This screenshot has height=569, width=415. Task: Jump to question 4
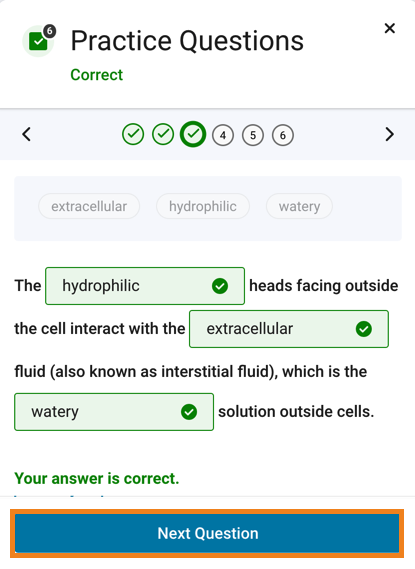coord(223,135)
